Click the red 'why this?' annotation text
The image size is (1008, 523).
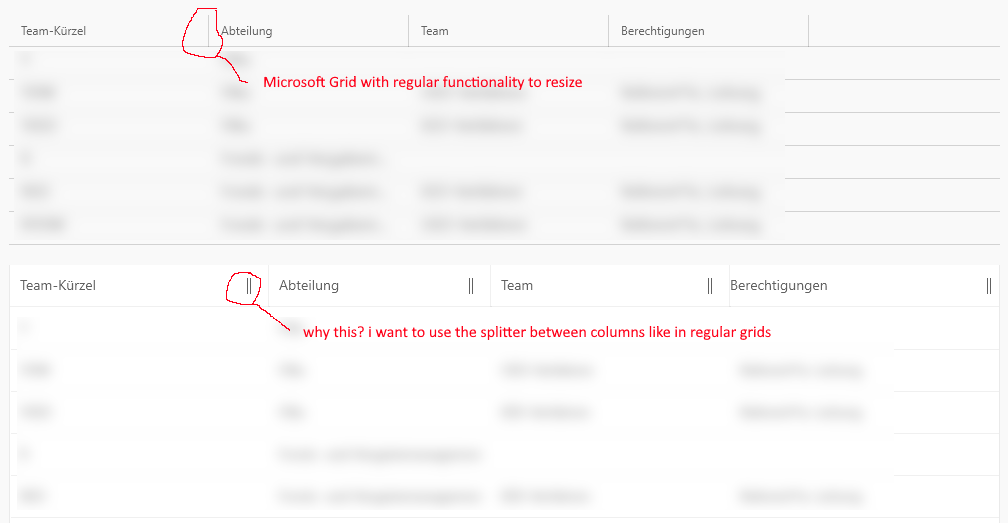point(537,332)
